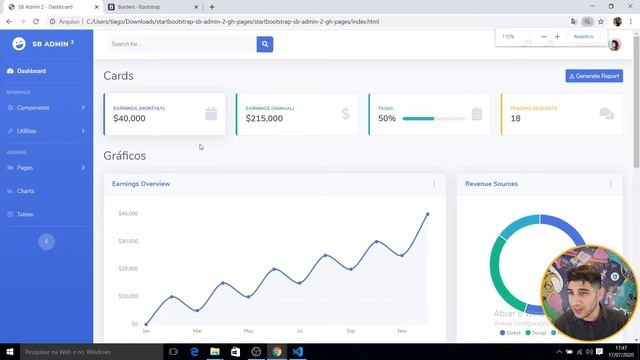
Task: Expand the Utilities sidebar menu
Action: 47,131
